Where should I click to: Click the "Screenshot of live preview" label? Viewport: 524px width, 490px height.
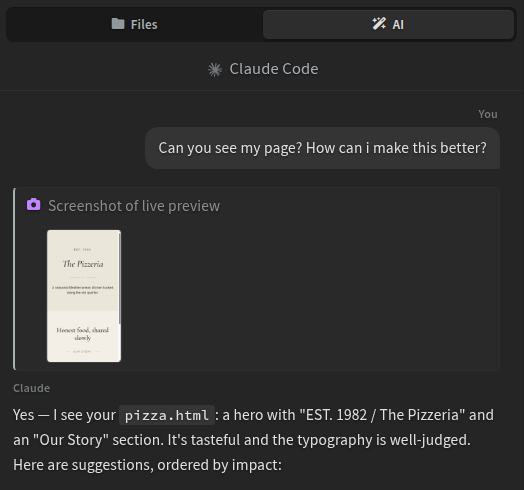[134, 206]
